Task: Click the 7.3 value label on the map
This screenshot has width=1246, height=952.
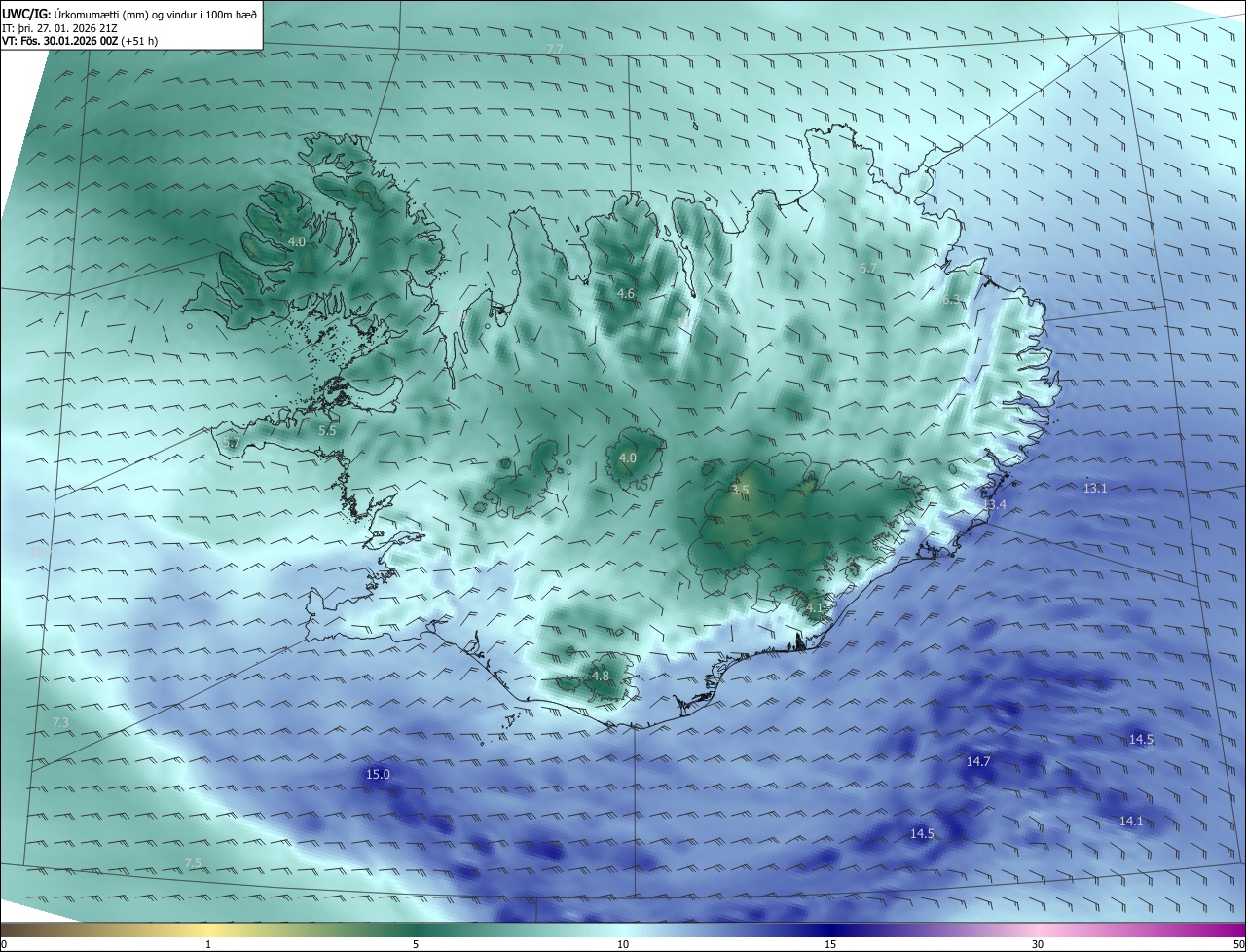Action: (x=60, y=723)
